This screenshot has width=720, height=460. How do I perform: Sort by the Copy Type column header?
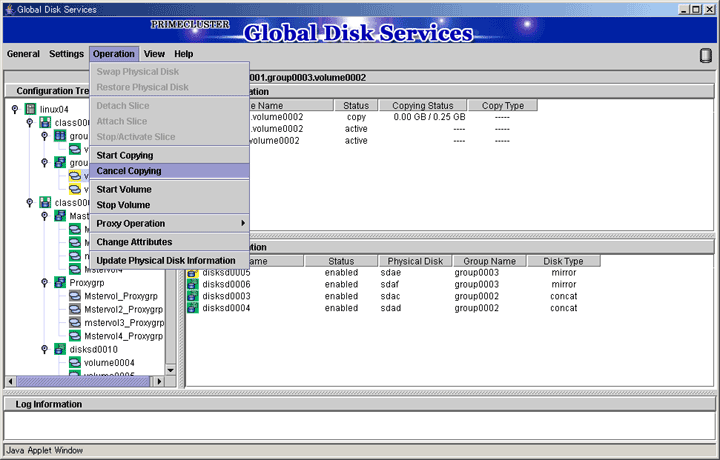click(x=503, y=106)
